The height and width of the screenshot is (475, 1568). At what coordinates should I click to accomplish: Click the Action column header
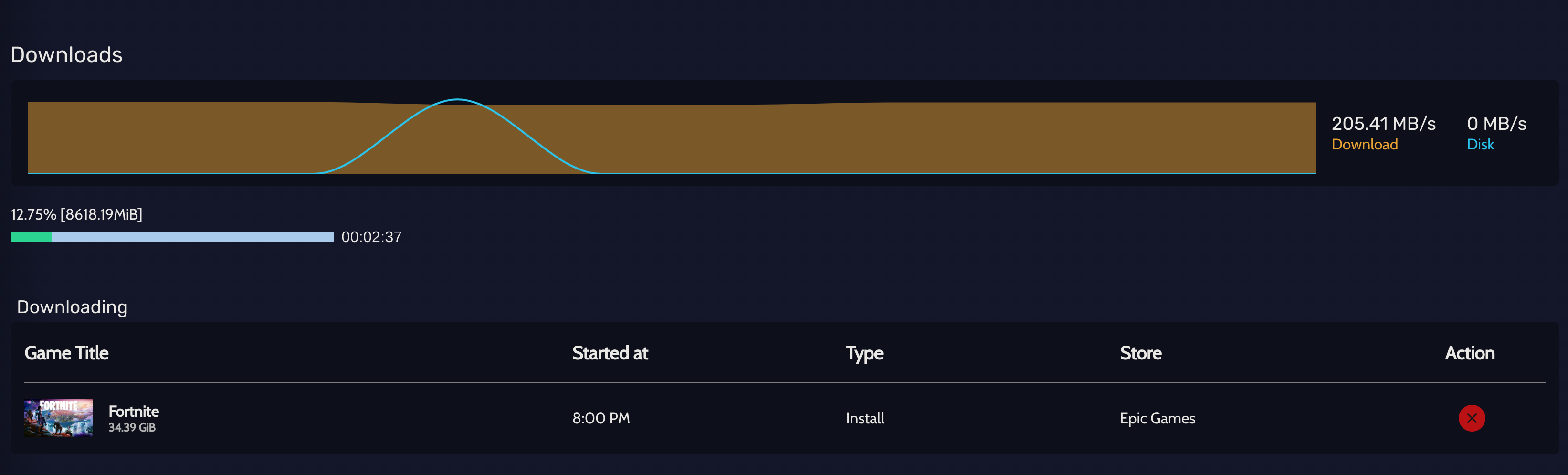[1469, 353]
